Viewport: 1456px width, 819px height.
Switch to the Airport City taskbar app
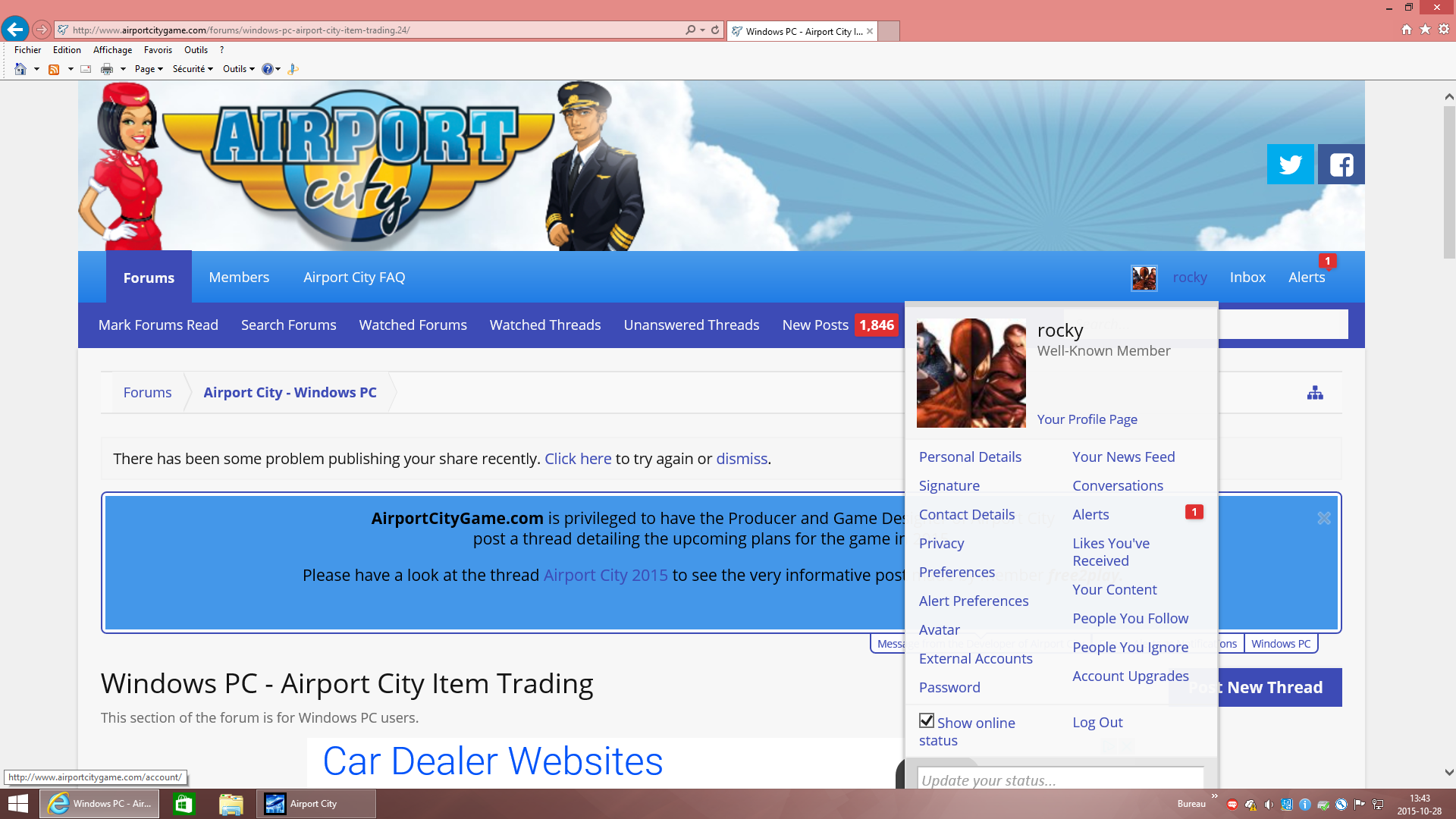coord(315,804)
